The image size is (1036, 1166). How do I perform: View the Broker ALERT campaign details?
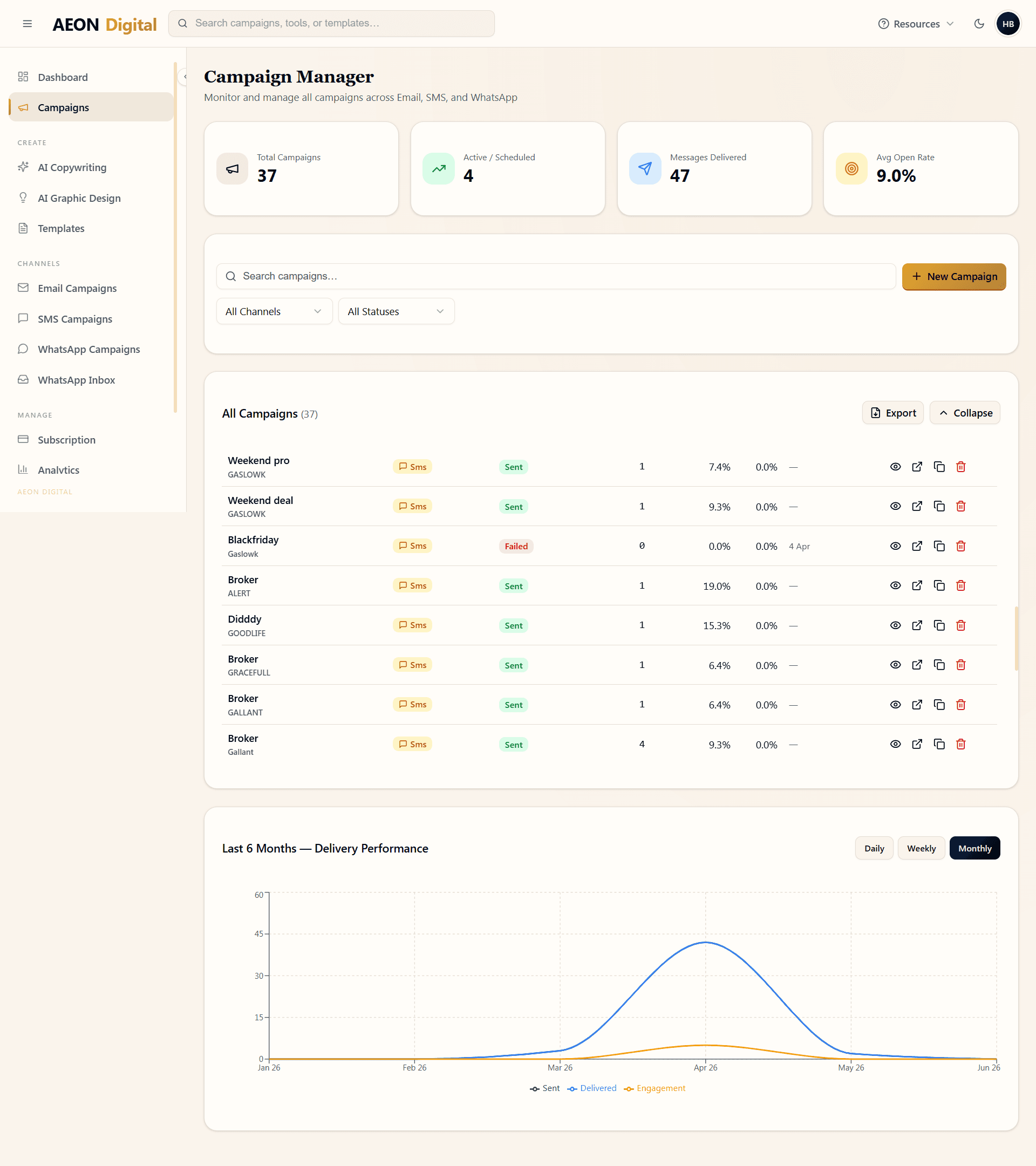pos(895,585)
